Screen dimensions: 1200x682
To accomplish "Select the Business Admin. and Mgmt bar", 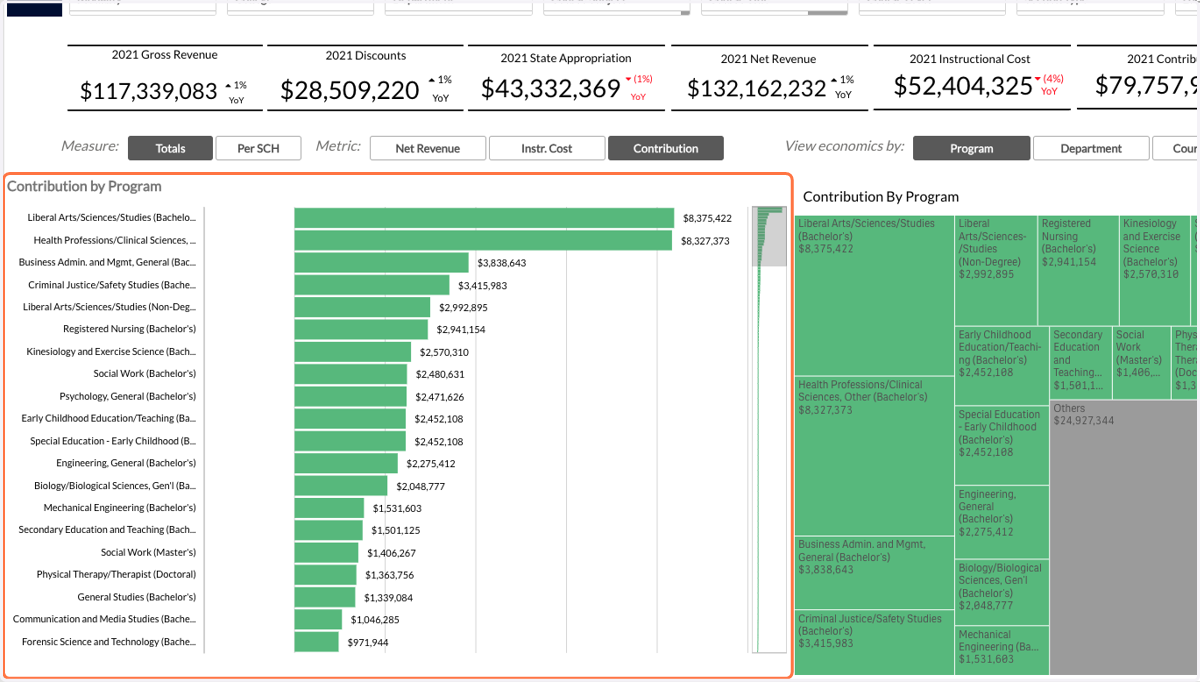I will pyautogui.click(x=381, y=263).
